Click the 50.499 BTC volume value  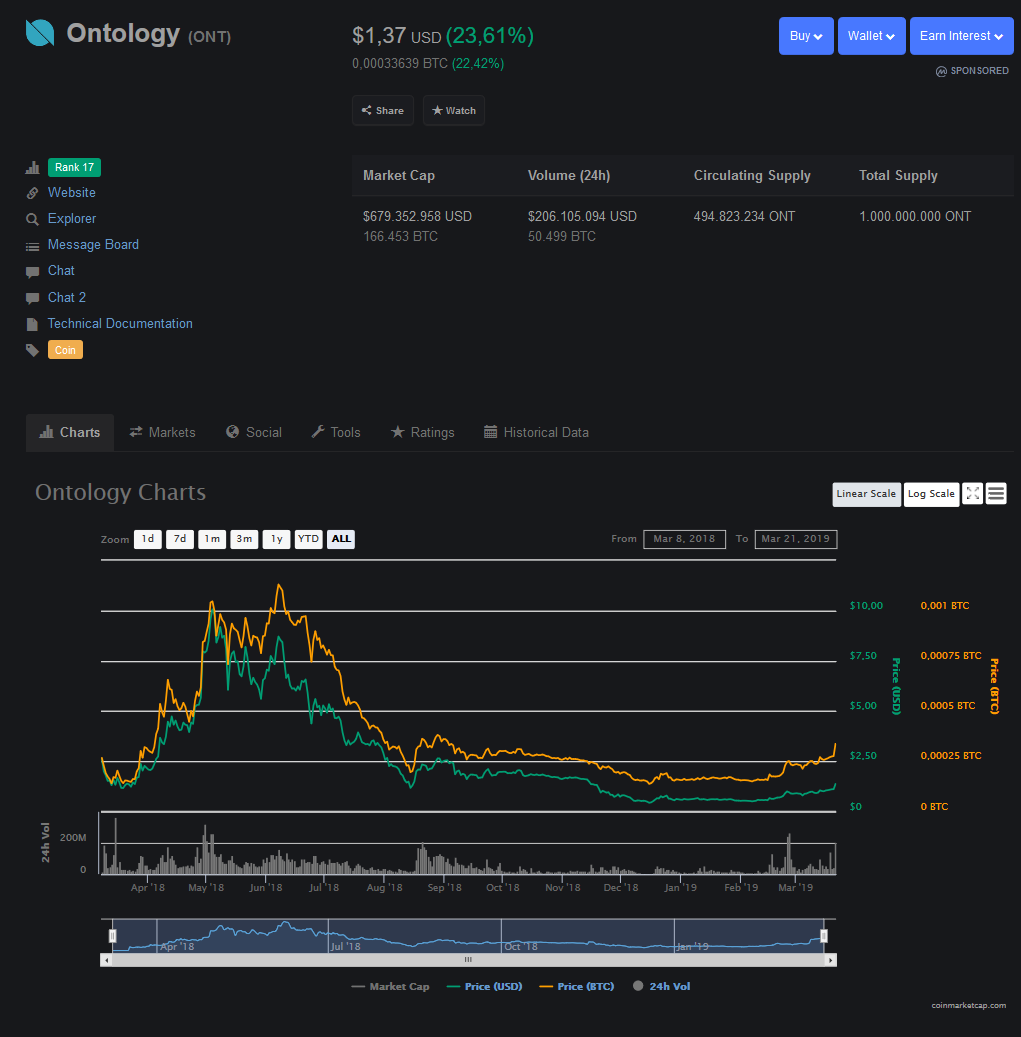pos(561,236)
